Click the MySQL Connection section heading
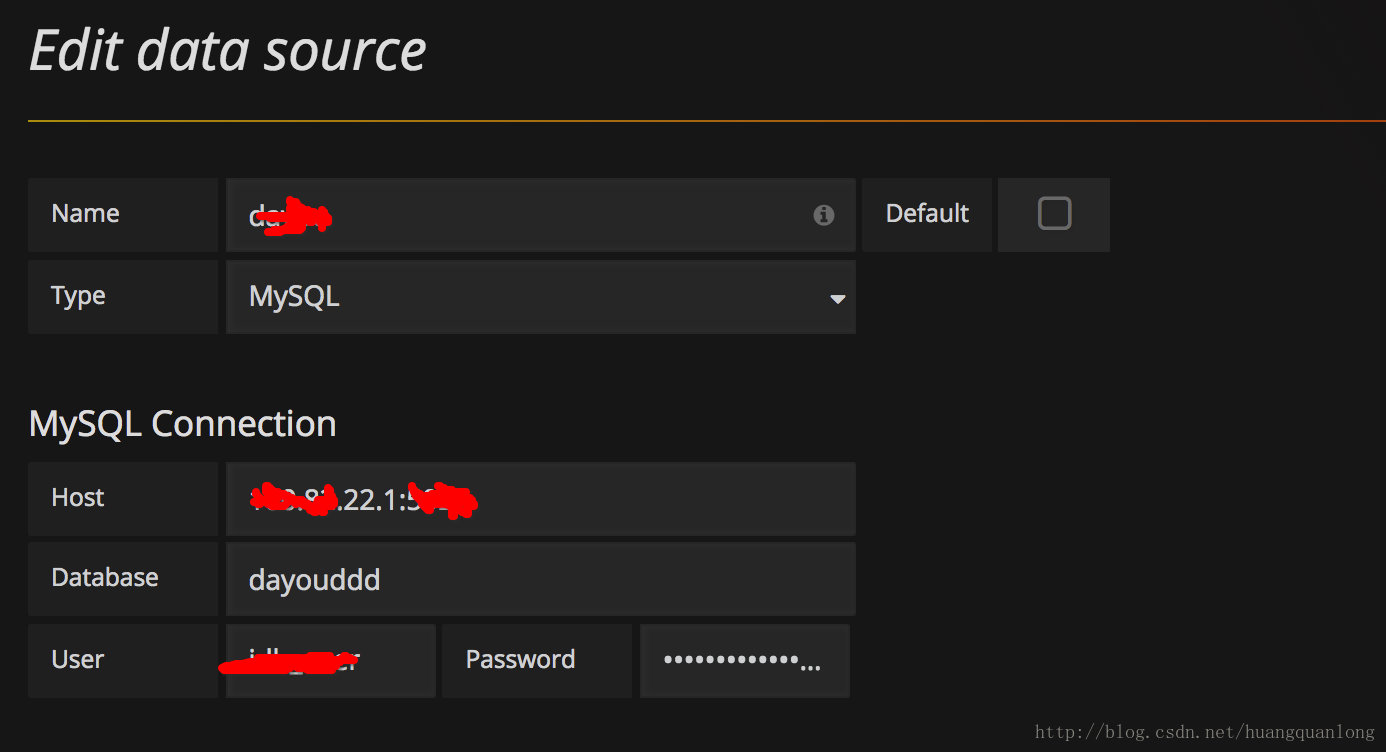This screenshot has height=752, width=1386. click(183, 424)
